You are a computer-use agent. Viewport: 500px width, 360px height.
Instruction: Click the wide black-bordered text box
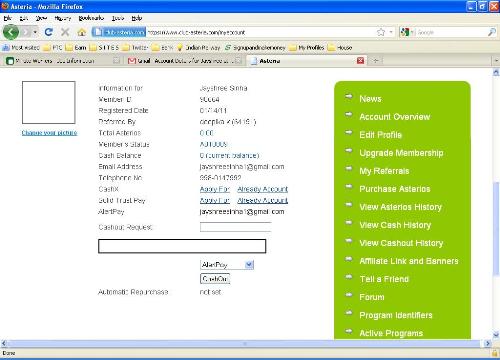click(x=182, y=246)
